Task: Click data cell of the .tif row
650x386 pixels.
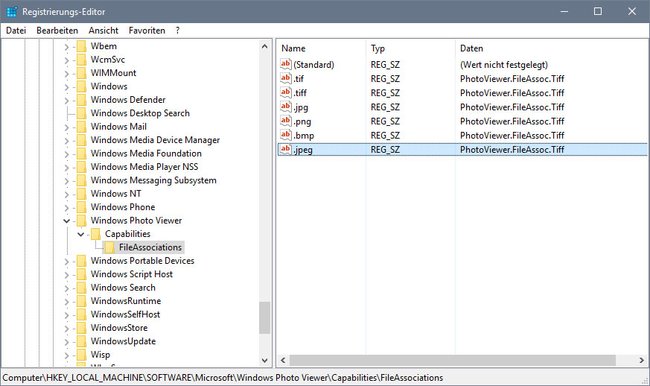Action: click(x=512, y=78)
